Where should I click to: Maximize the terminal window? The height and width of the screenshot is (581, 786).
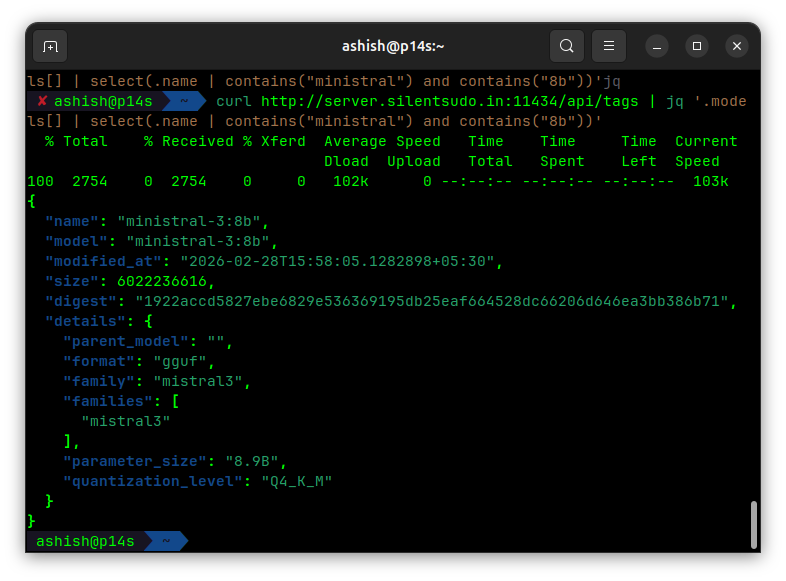[697, 46]
